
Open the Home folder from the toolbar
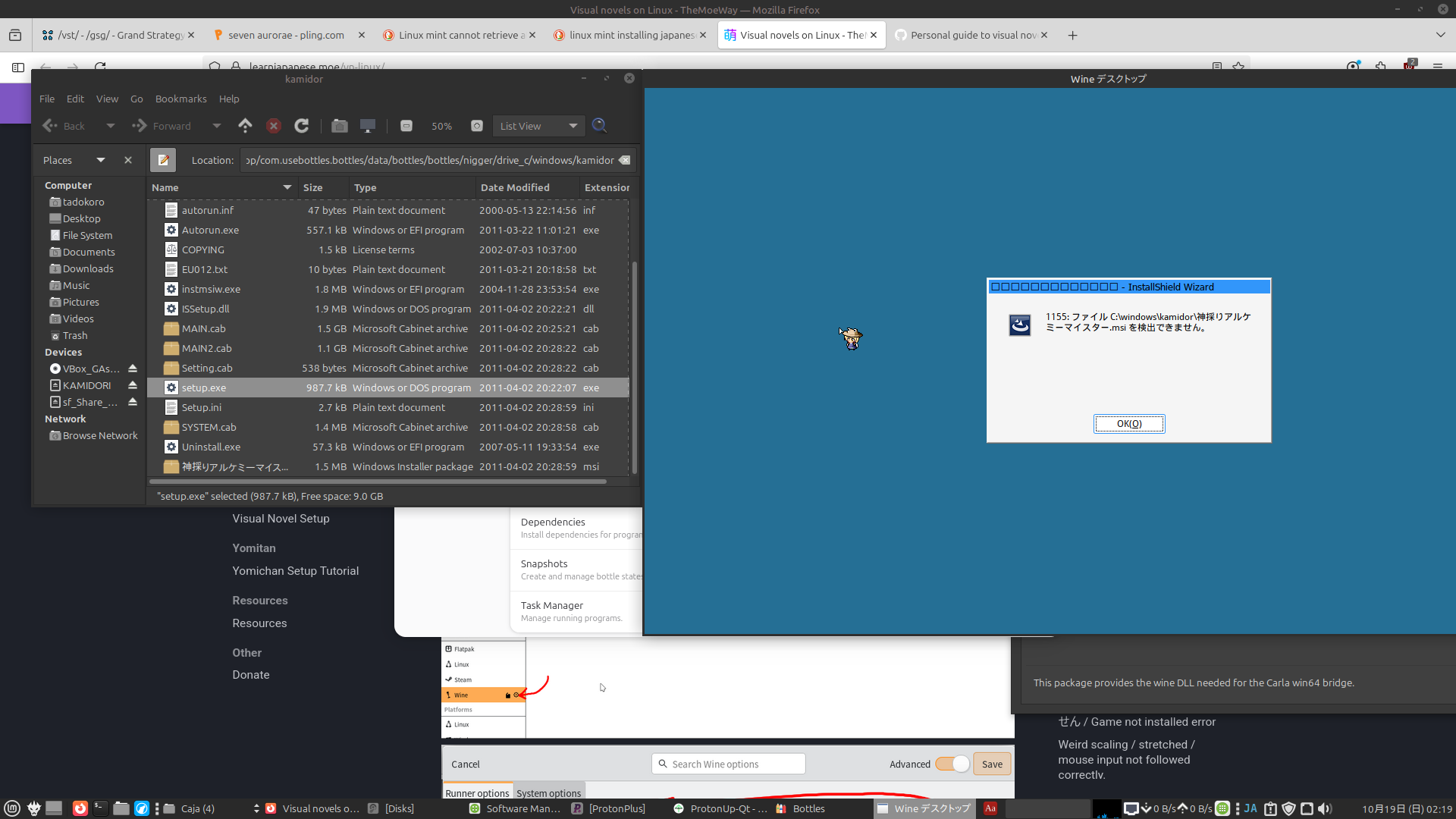point(339,126)
